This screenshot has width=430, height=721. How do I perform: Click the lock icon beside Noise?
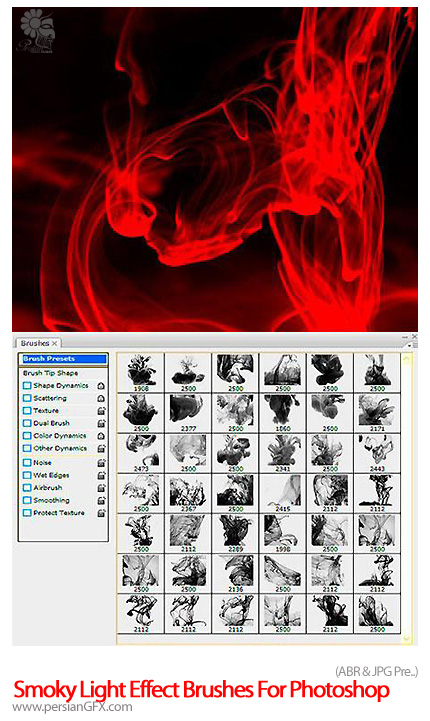(101, 463)
